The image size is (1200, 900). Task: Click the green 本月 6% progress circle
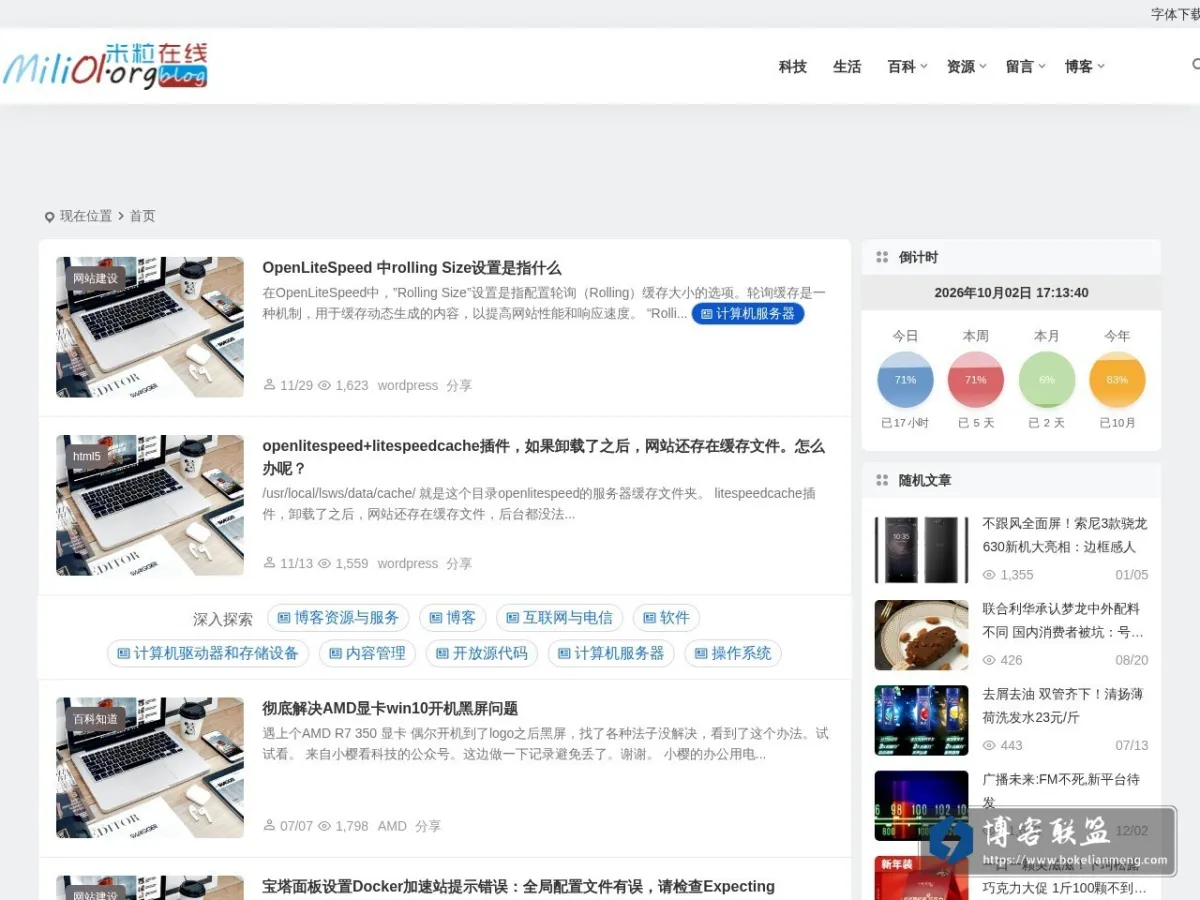click(1046, 380)
